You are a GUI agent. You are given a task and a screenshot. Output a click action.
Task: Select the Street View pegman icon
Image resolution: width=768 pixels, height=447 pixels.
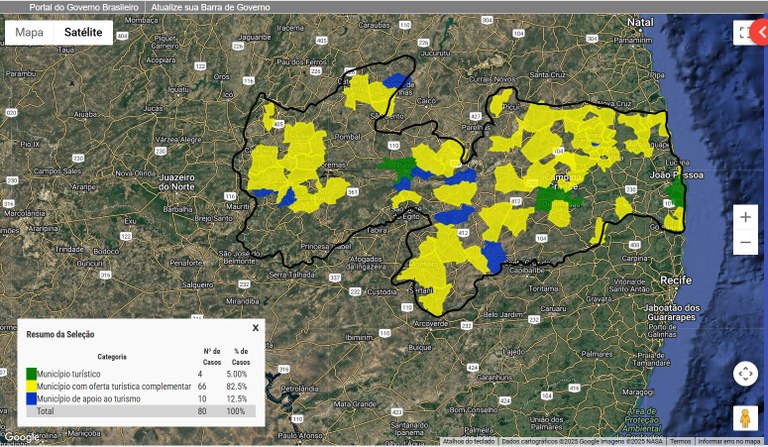coord(745,418)
